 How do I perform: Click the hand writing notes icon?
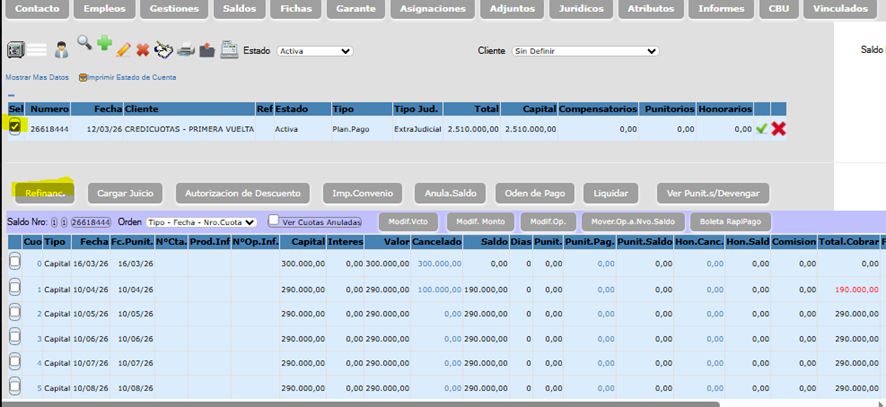click(163, 49)
